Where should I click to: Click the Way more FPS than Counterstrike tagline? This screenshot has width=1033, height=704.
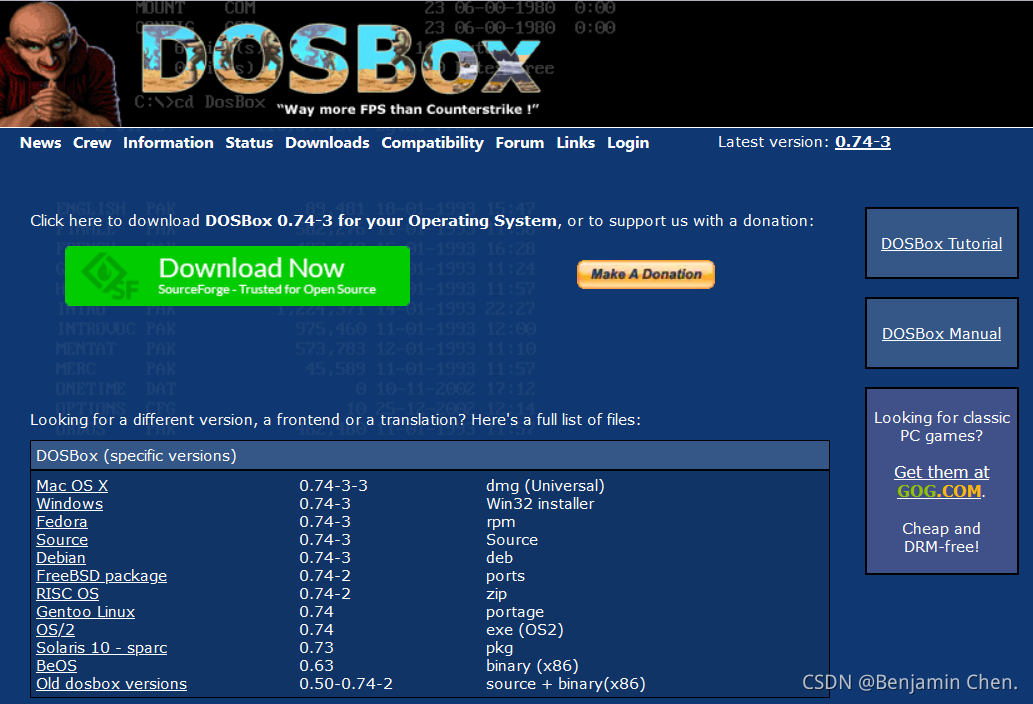(408, 109)
